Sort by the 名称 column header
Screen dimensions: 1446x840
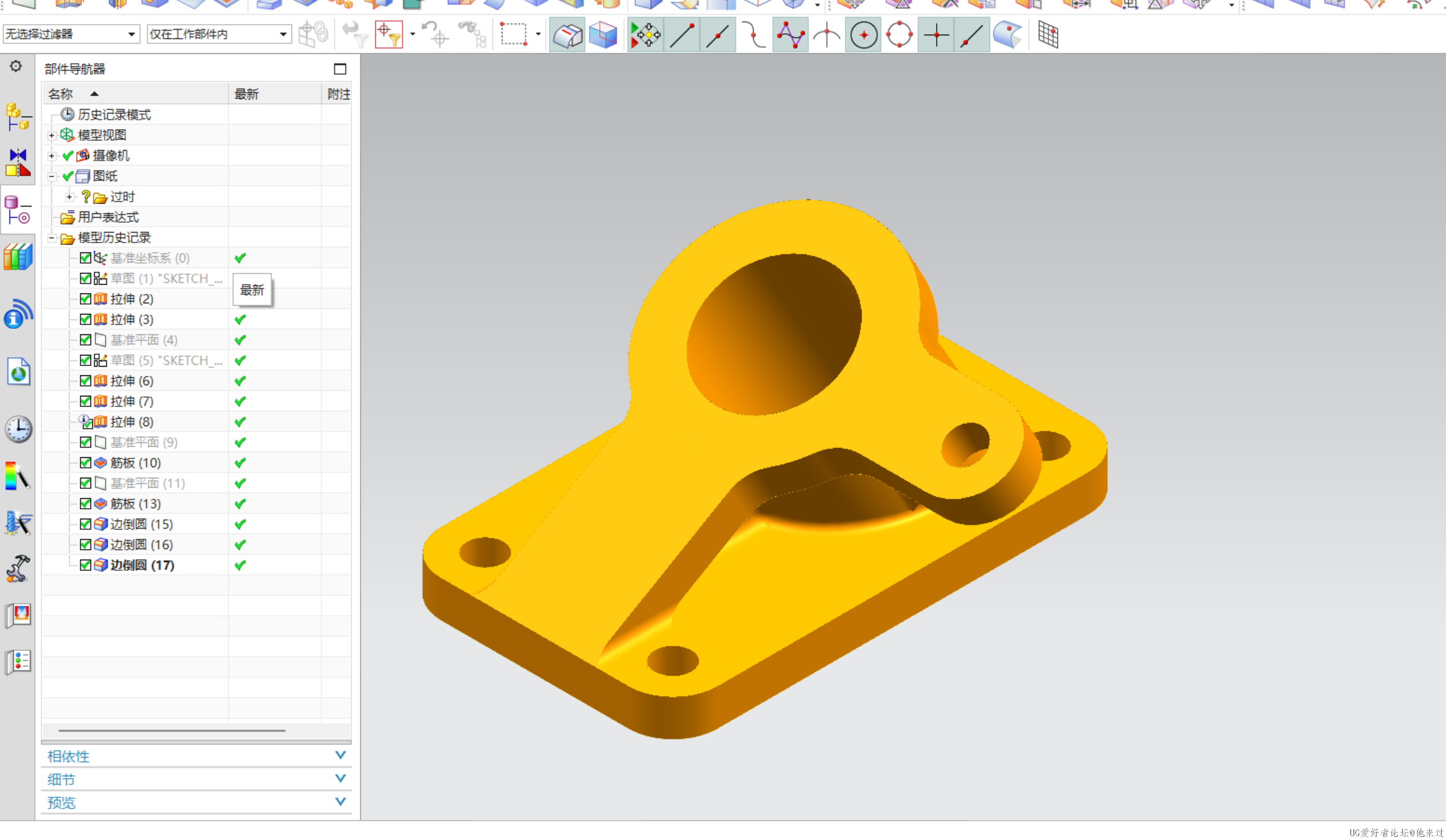(x=135, y=94)
